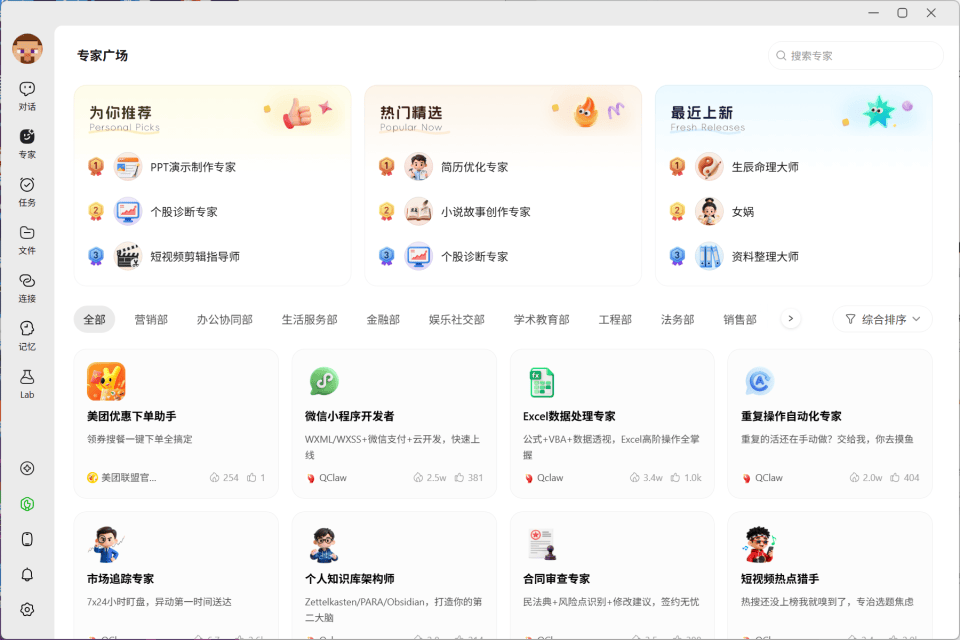Open notifications bell icon in the sidebar
The width and height of the screenshot is (960, 640).
[x=27, y=574]
